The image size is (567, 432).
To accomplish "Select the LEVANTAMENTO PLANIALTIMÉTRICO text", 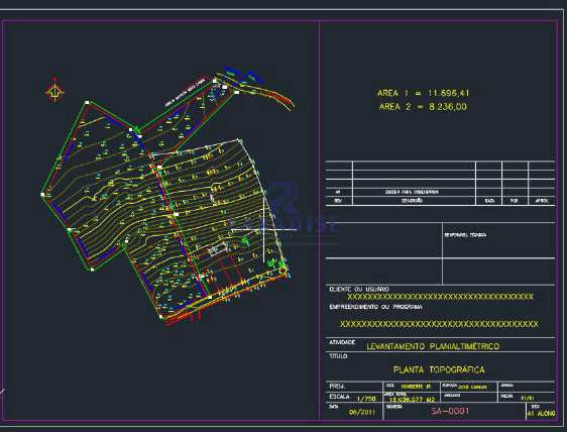I will 433,346.
